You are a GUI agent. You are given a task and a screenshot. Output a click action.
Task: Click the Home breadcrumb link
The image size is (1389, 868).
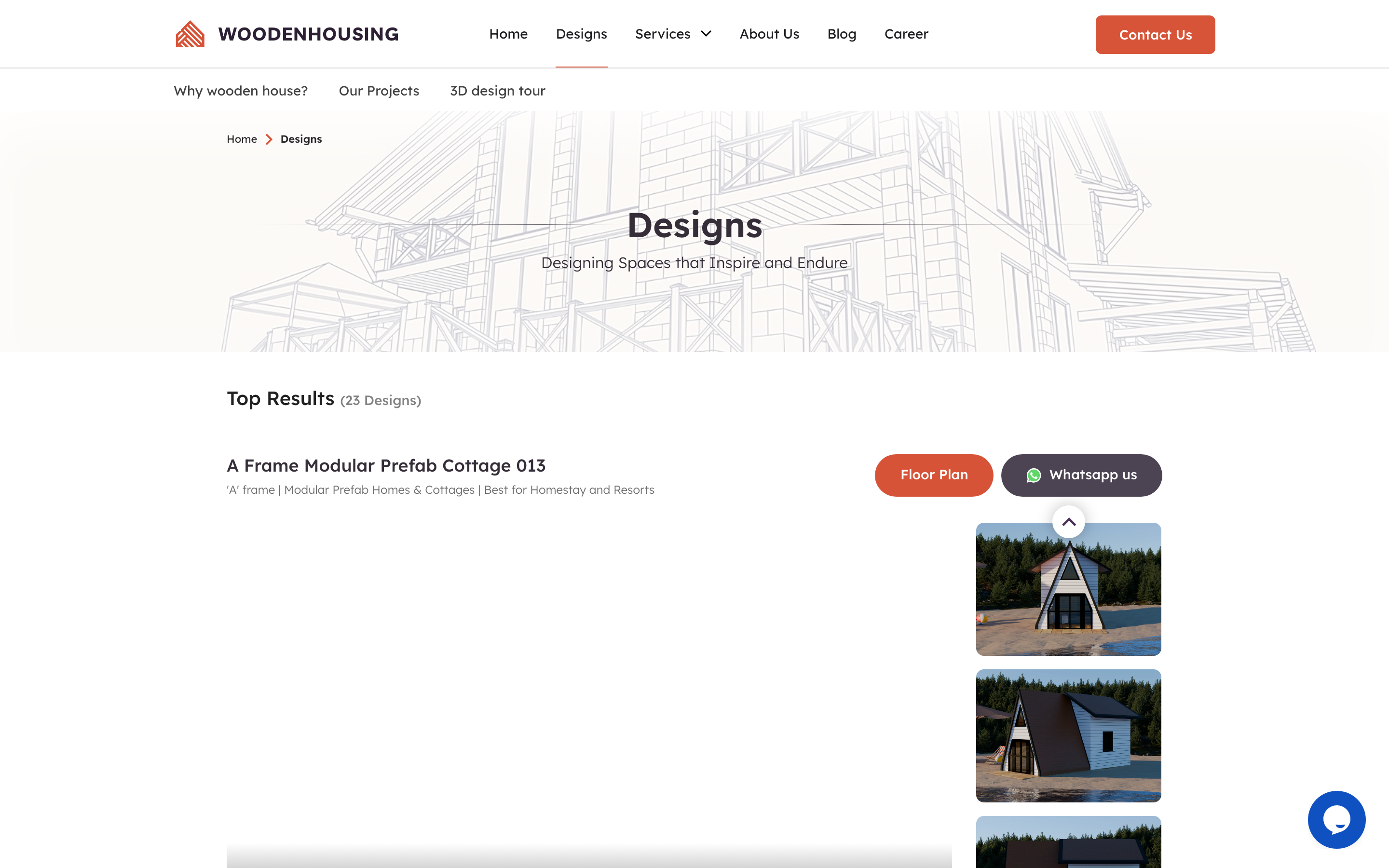[x=242, y=139]
